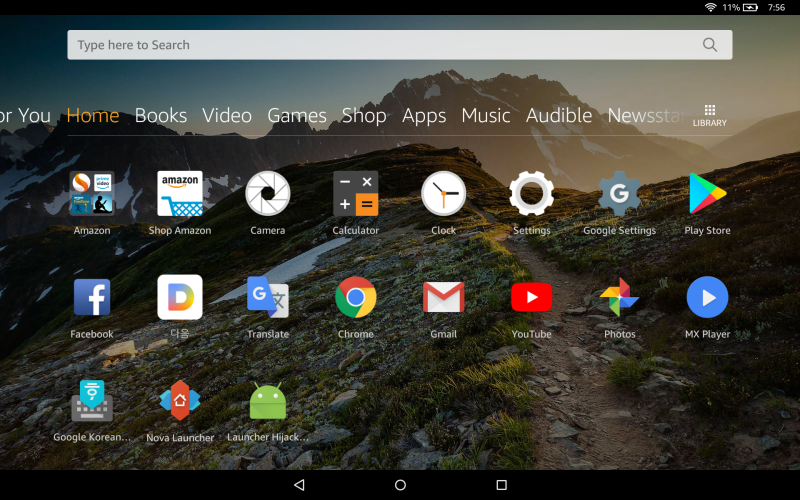The width and height of the screenshot is (800, 500).
Task: Open the Gmail app
Action: tap(443, 297)
